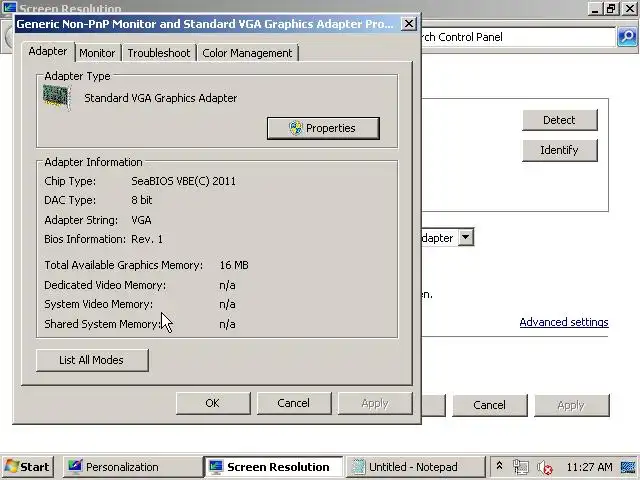Close the adapter properties dialog with X
Screen dimensions: 640x480
coord(409,24)
